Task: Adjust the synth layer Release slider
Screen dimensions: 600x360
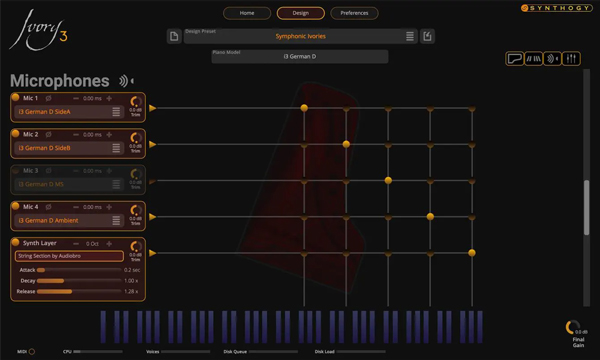Action: (x=79, y=292)
